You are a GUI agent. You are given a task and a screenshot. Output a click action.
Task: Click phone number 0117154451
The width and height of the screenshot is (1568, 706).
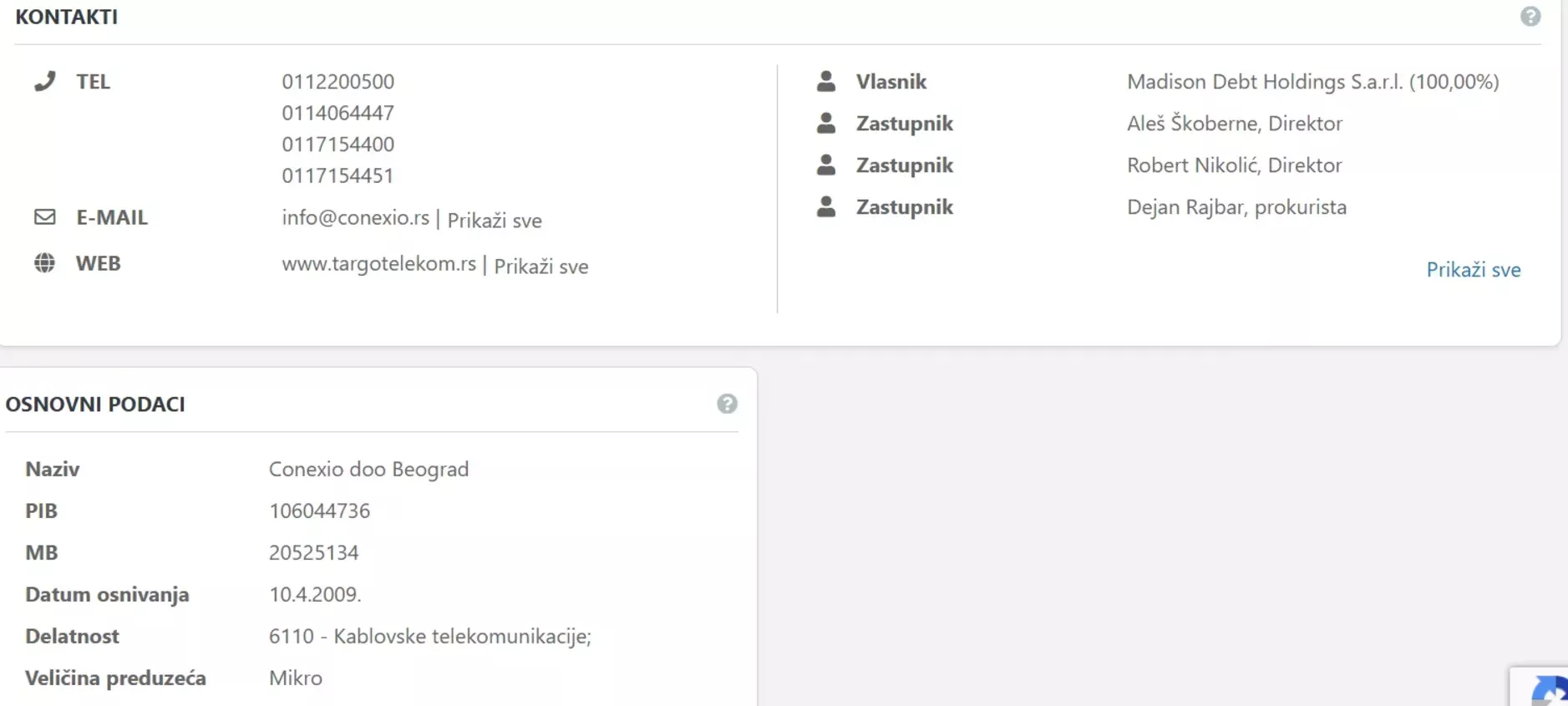pos(337,175)
